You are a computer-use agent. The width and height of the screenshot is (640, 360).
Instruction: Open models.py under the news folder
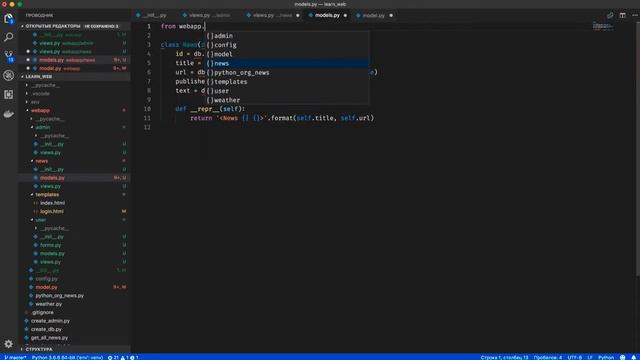pyautogui.click(x=75, y=178)
